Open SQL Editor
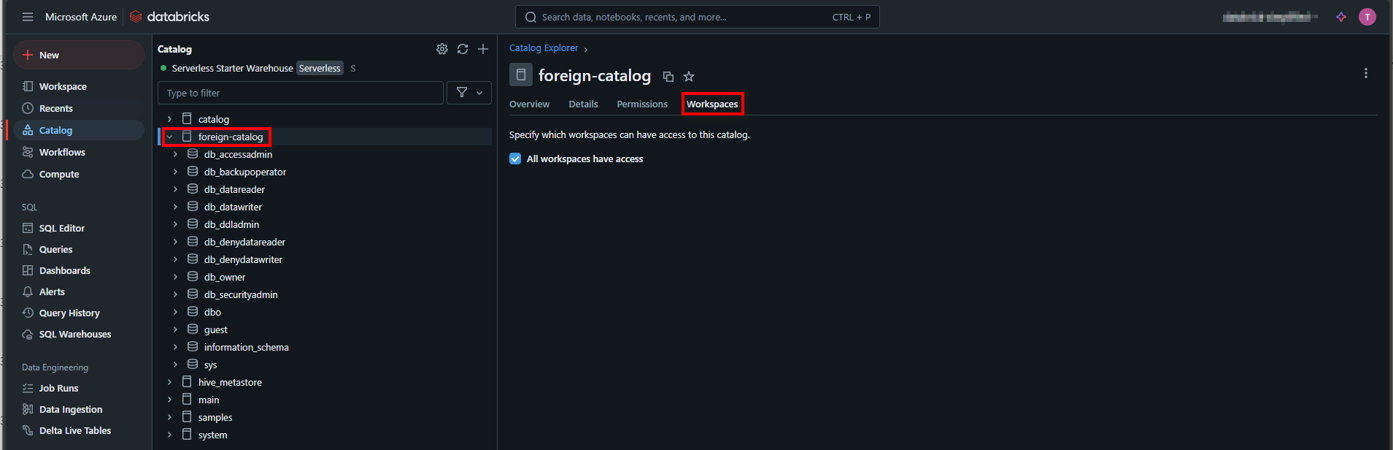The width and height of the screenshot is (1393, 450). pos(79,228)
